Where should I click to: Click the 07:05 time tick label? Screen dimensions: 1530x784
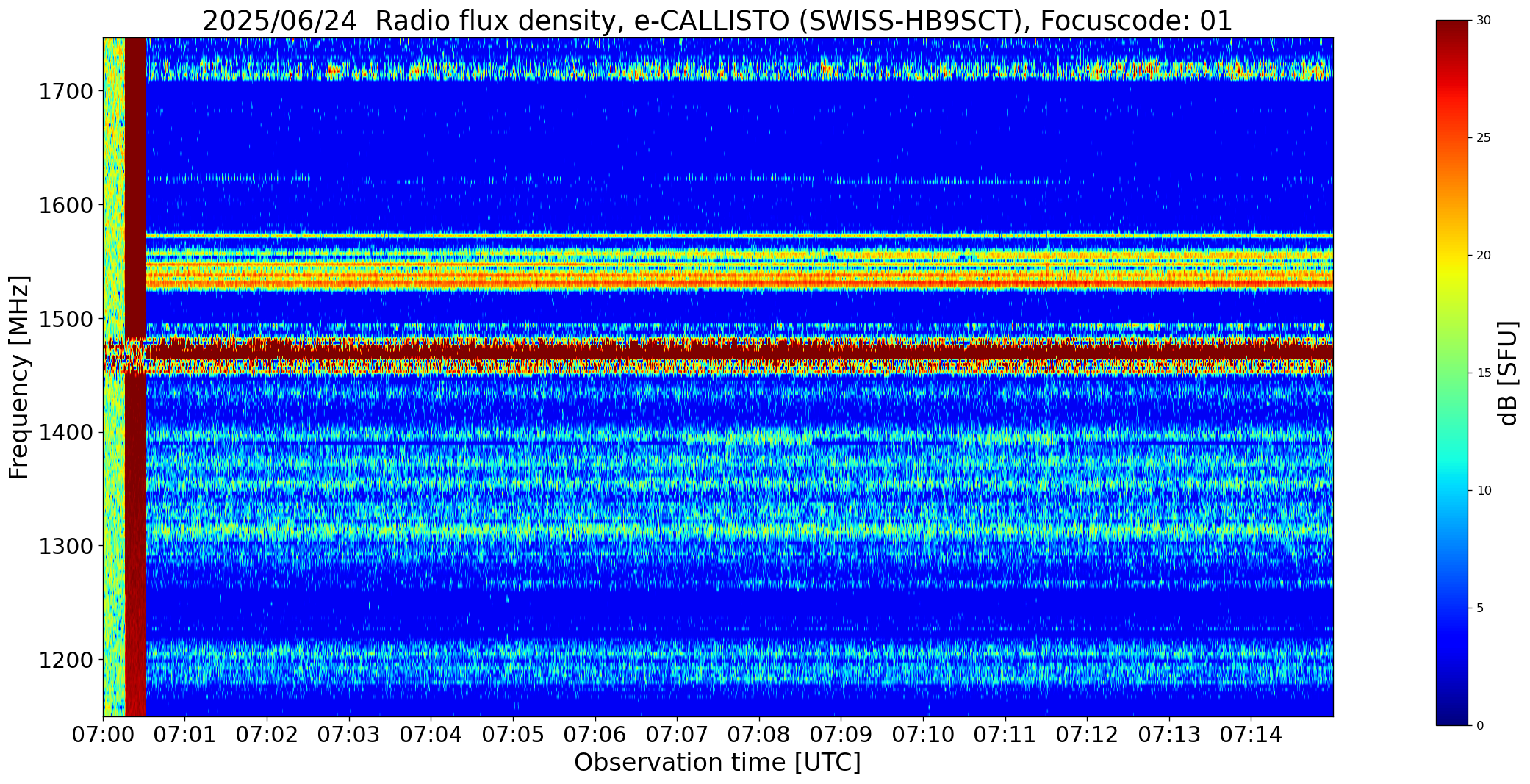tap(513, 735)
